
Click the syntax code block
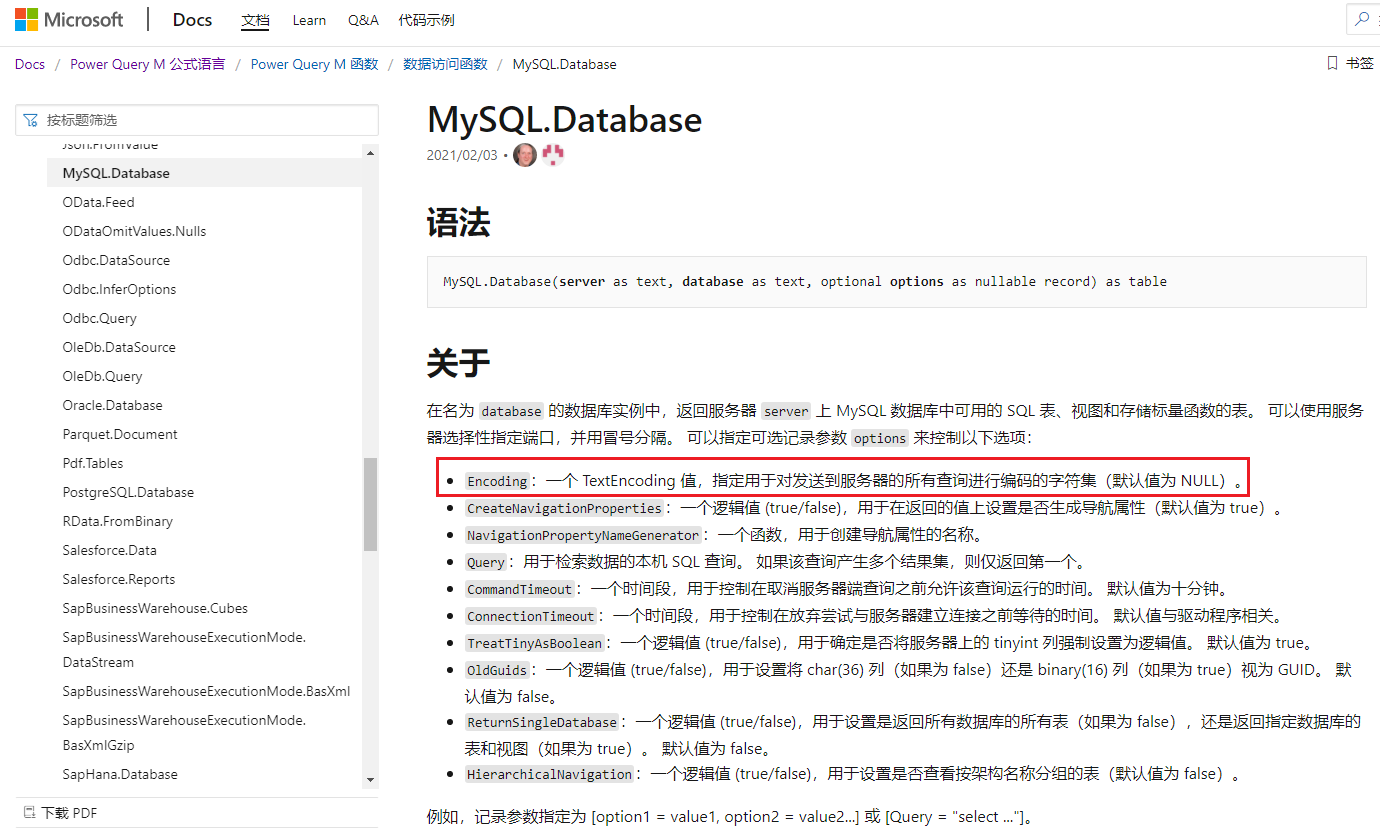[896, 281]
